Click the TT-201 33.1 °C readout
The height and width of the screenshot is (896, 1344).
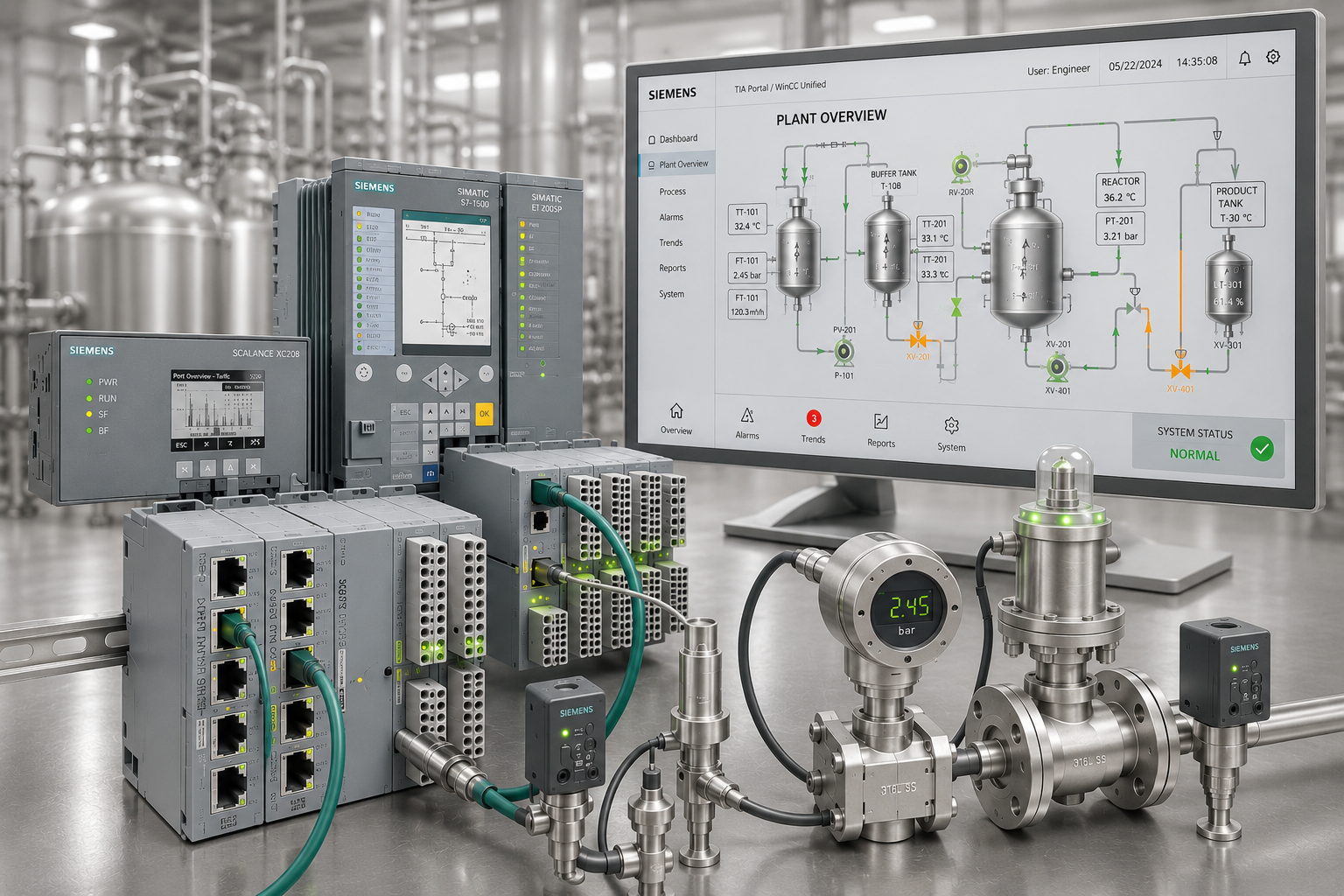click(x=934, y=231)
